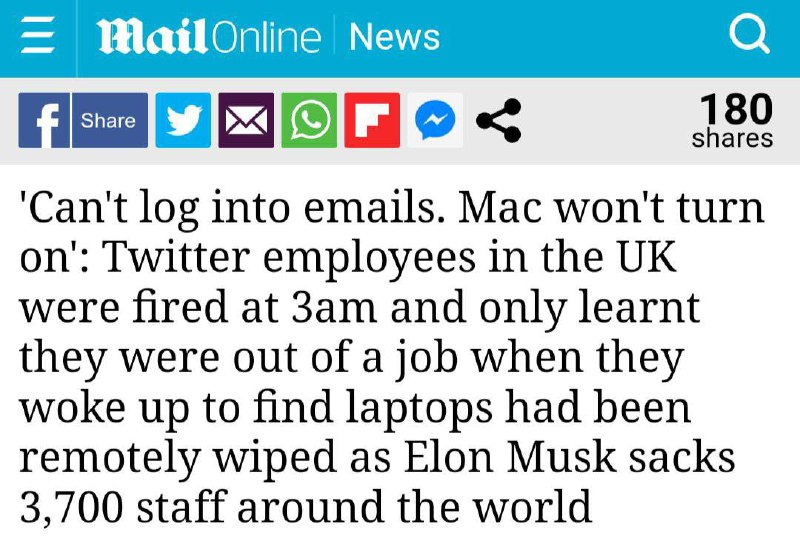The width and height of the screenshot is (800, 553).
Task: Click the MailOnline logo
Action: pos(208,38)
